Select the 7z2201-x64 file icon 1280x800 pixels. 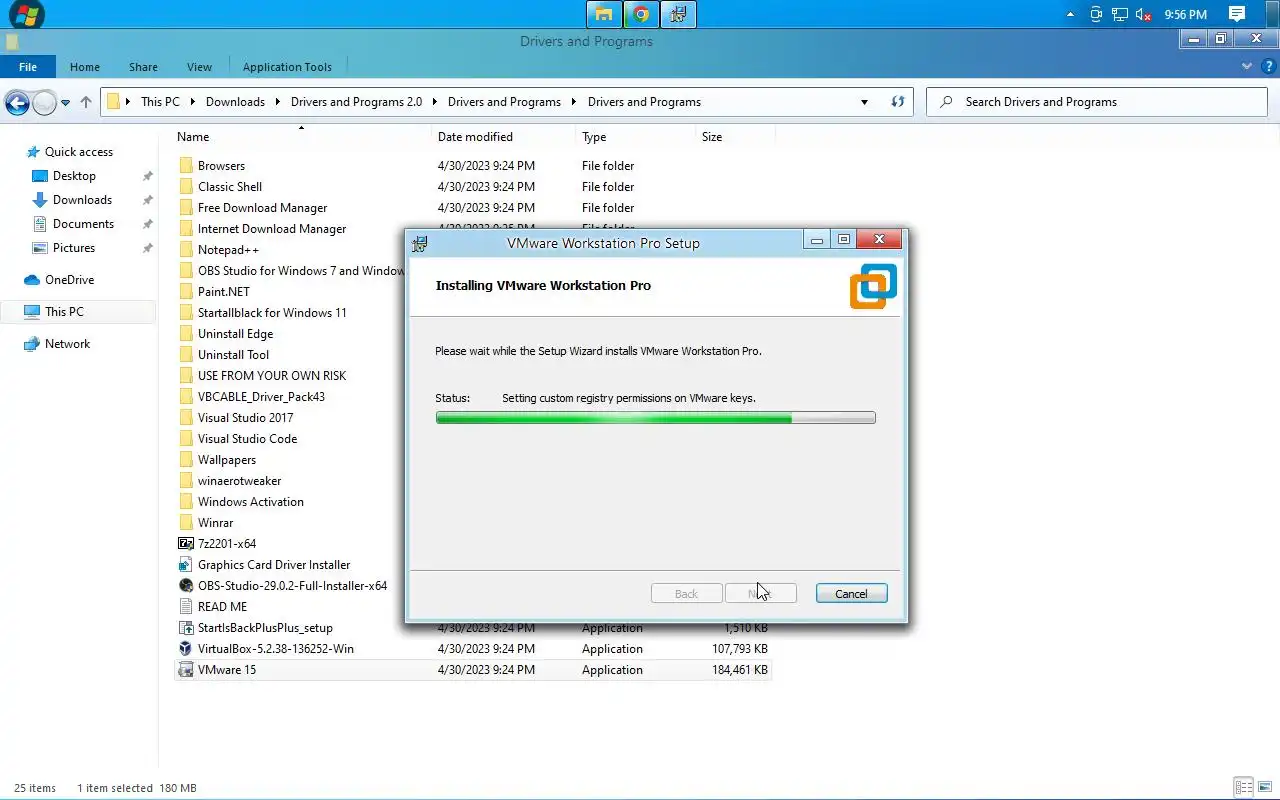[x=186, y=544]
